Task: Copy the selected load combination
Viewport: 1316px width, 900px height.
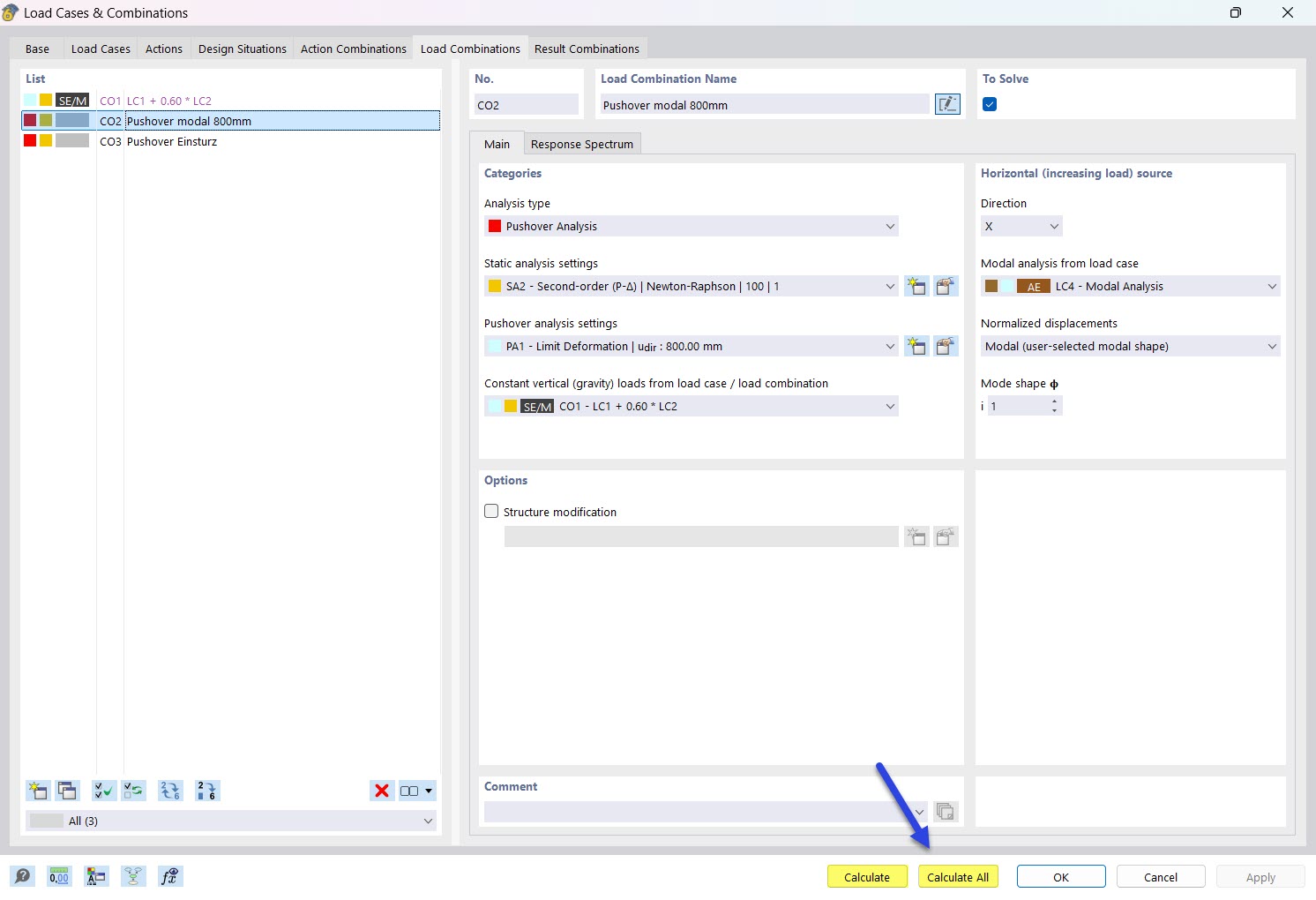Action: (67, 791)
